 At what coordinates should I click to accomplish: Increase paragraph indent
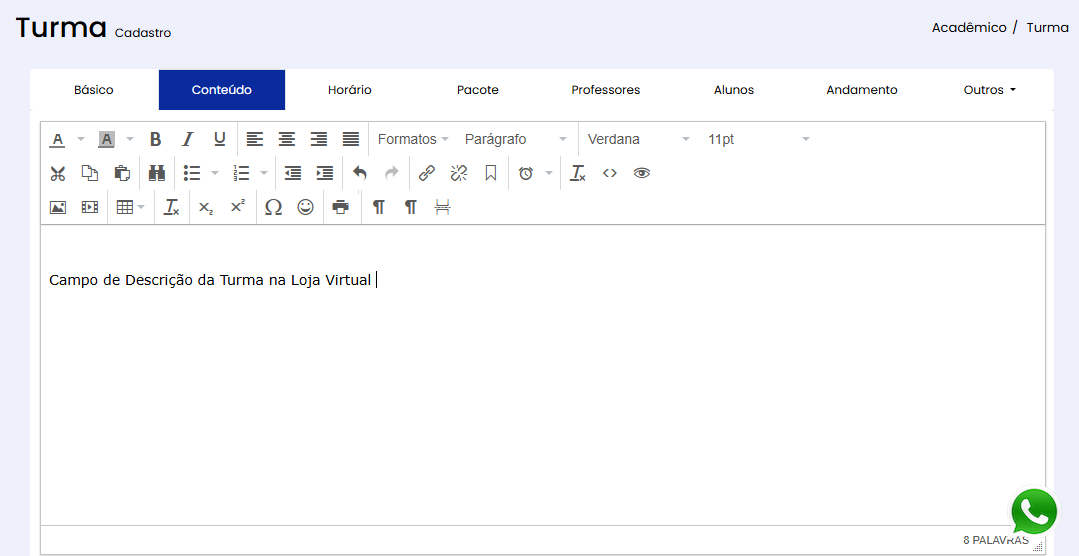coord(325,173)
